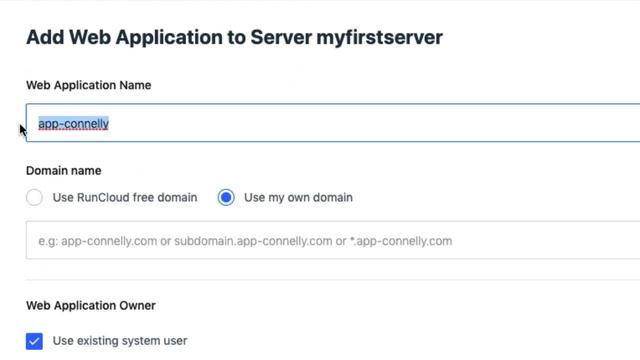Click the 'Use existing system user' label text
The image size is (640, 360).
120,341
